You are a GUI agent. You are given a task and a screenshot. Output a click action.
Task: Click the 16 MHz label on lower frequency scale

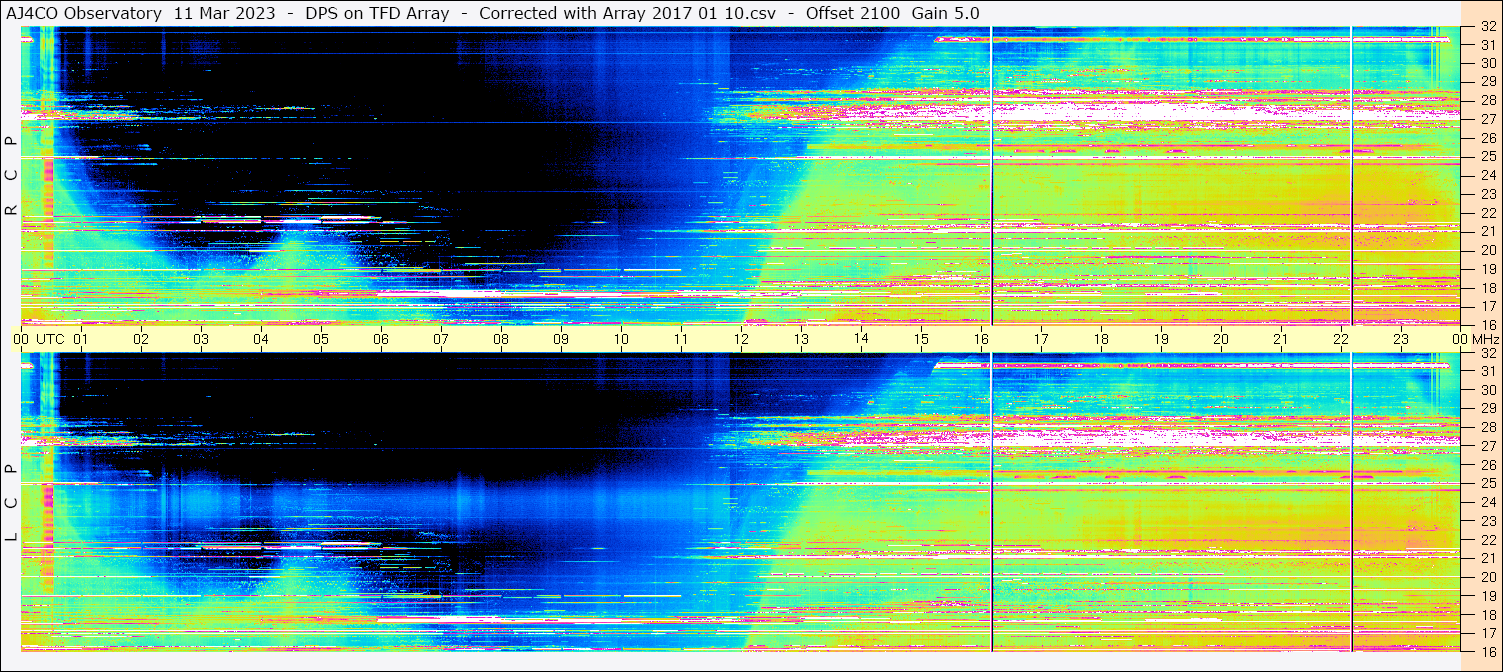pos(1487,650)
